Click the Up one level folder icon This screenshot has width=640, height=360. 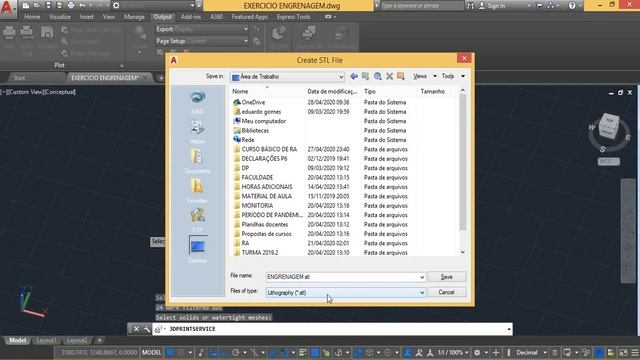365,76
